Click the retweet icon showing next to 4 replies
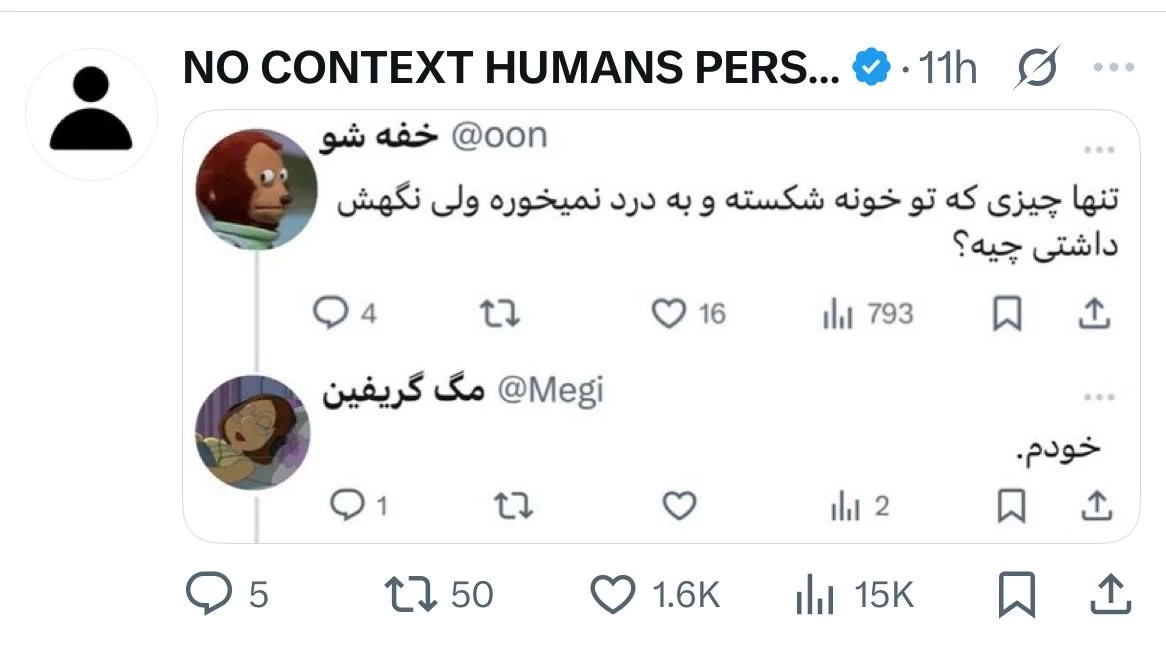Screen dimensions: 1166x647 click(x=501, y=313)
